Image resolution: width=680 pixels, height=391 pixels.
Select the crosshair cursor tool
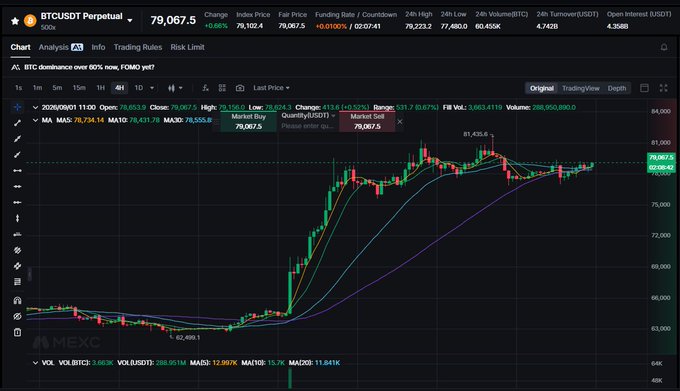(17, 107)
